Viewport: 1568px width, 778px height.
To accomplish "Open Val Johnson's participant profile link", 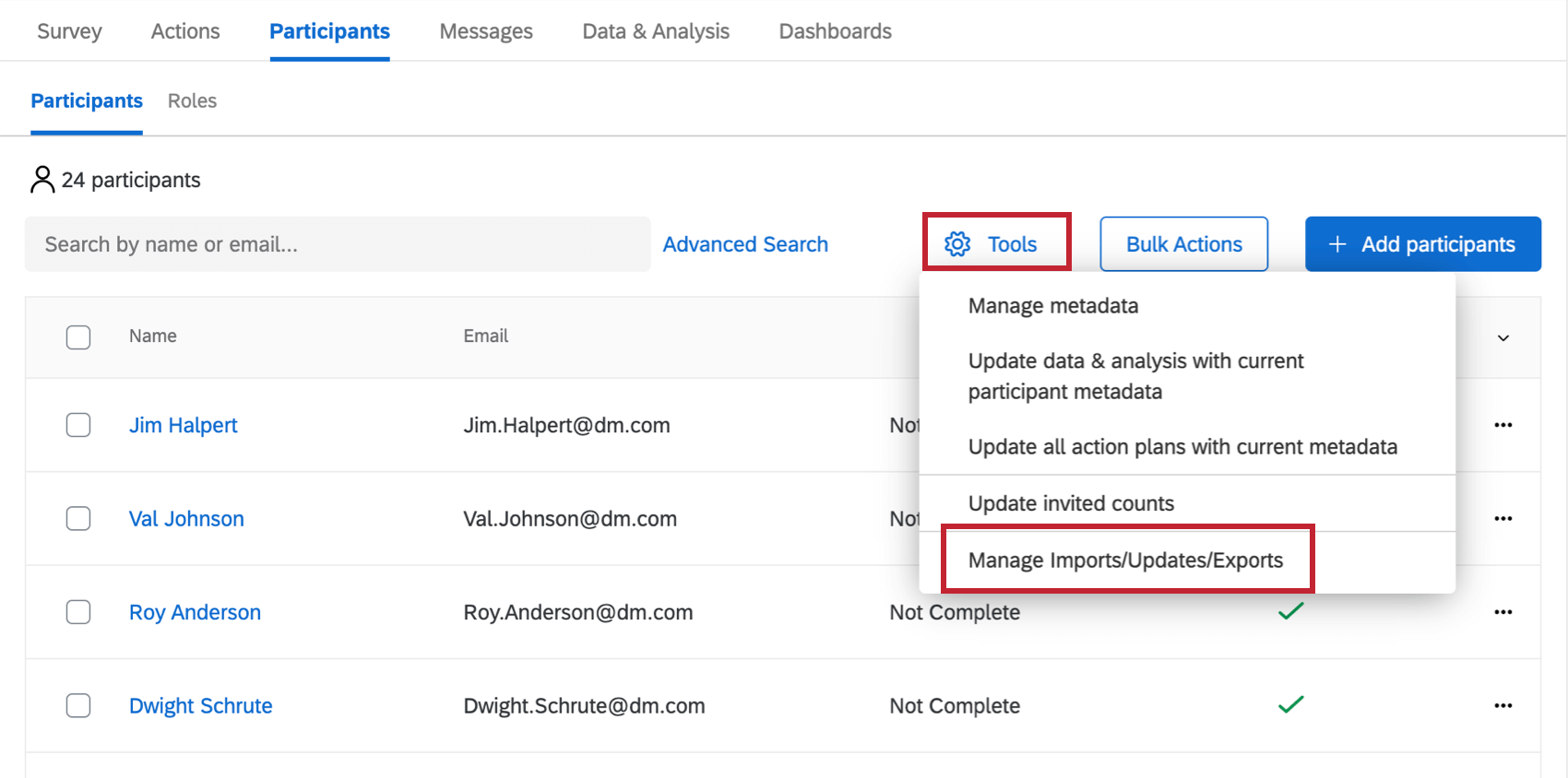I will pos(186,519).
